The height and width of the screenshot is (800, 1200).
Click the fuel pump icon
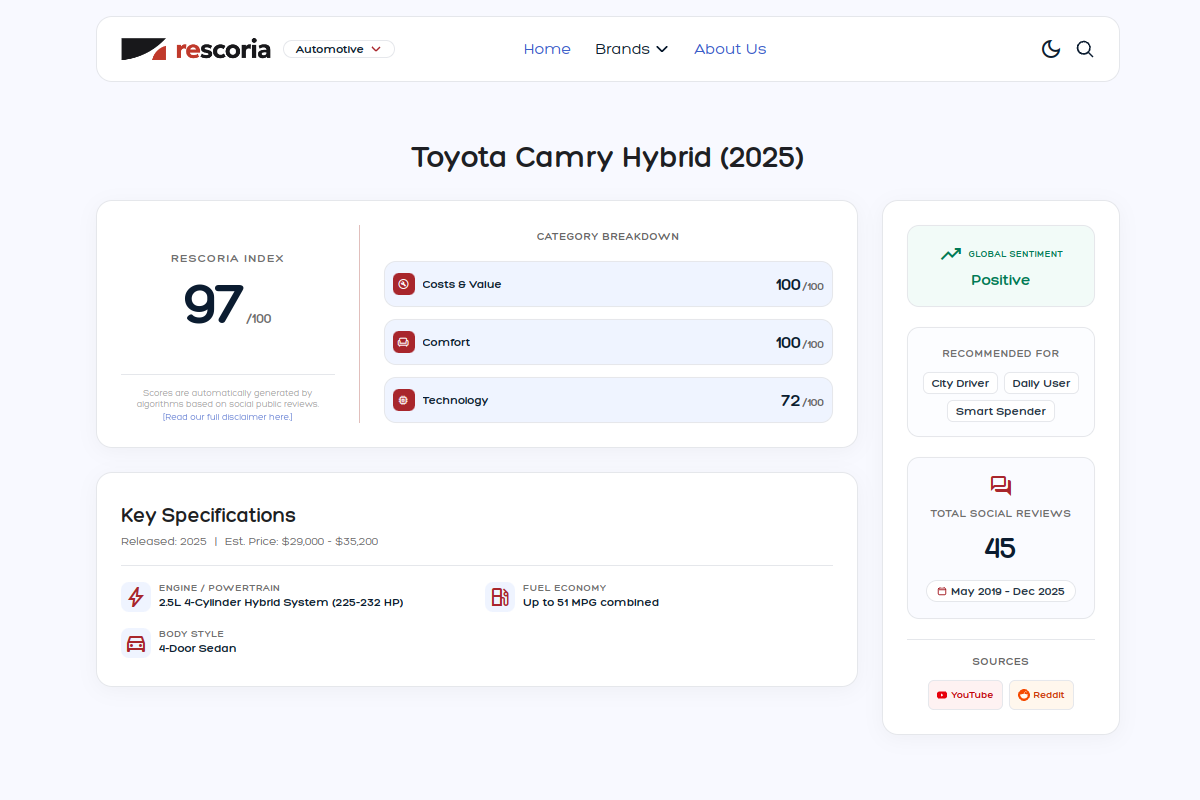coord(500,597)
